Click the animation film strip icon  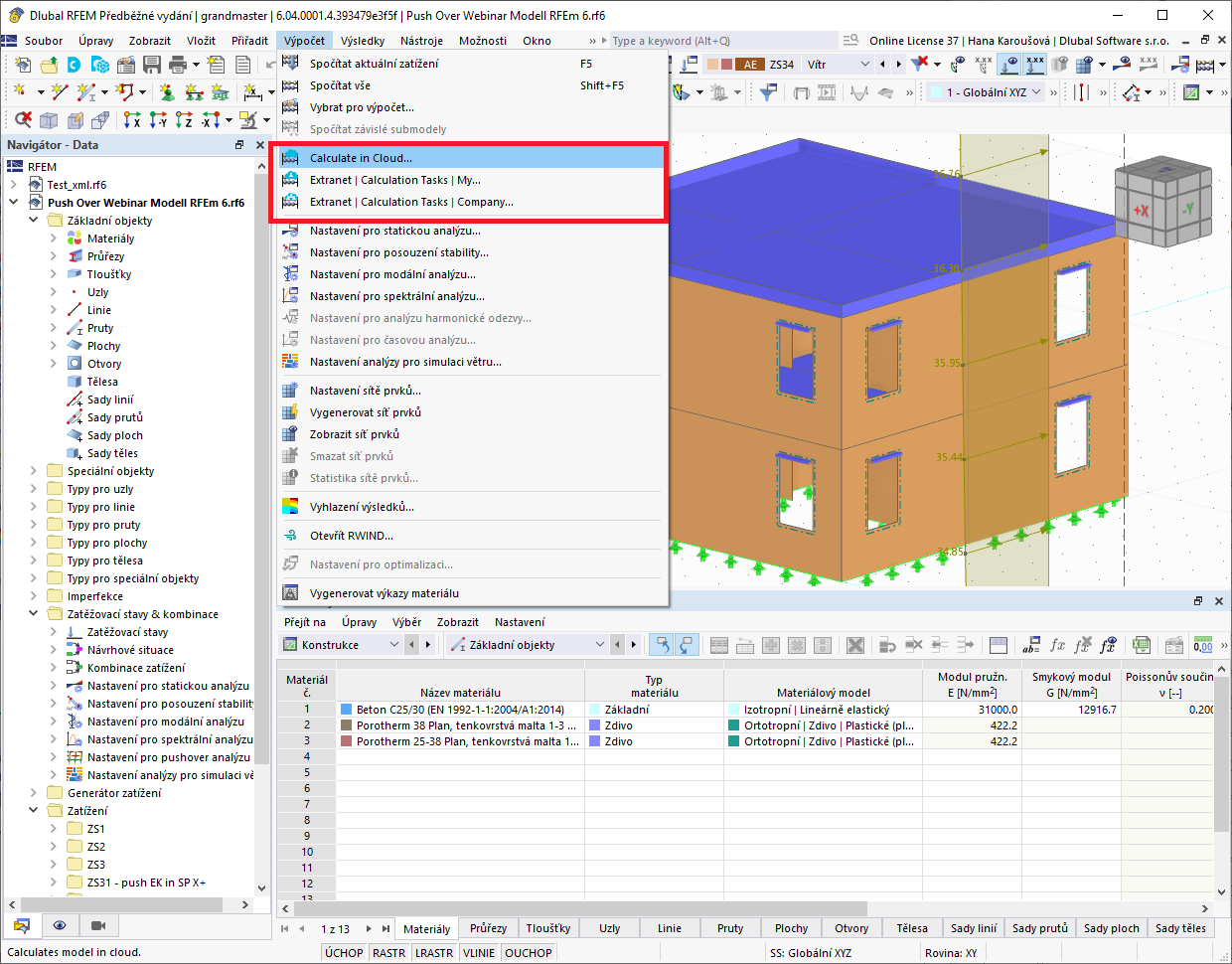pyautogui.click(x=827, y=92)
